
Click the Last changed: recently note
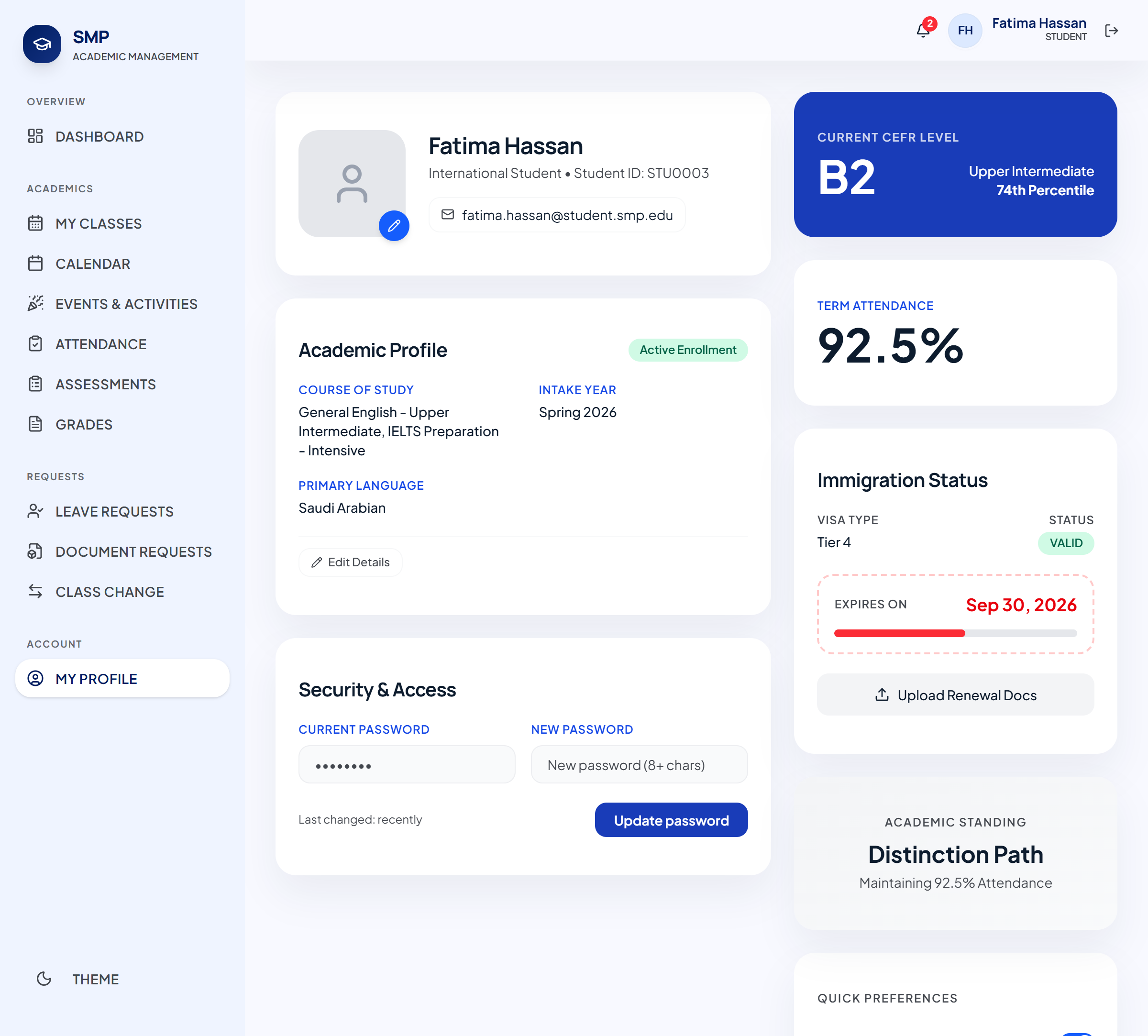360,820
